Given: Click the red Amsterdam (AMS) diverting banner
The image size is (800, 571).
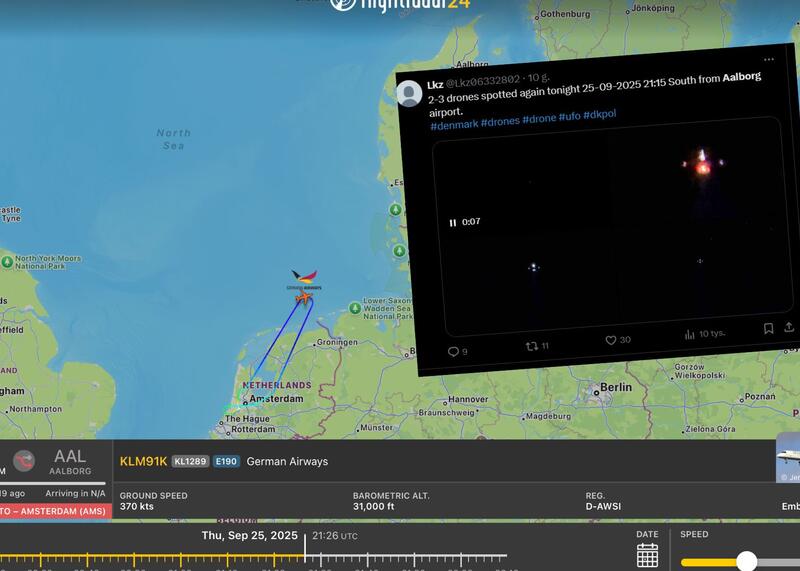Looking at the screenshot, I should [56, 511].
